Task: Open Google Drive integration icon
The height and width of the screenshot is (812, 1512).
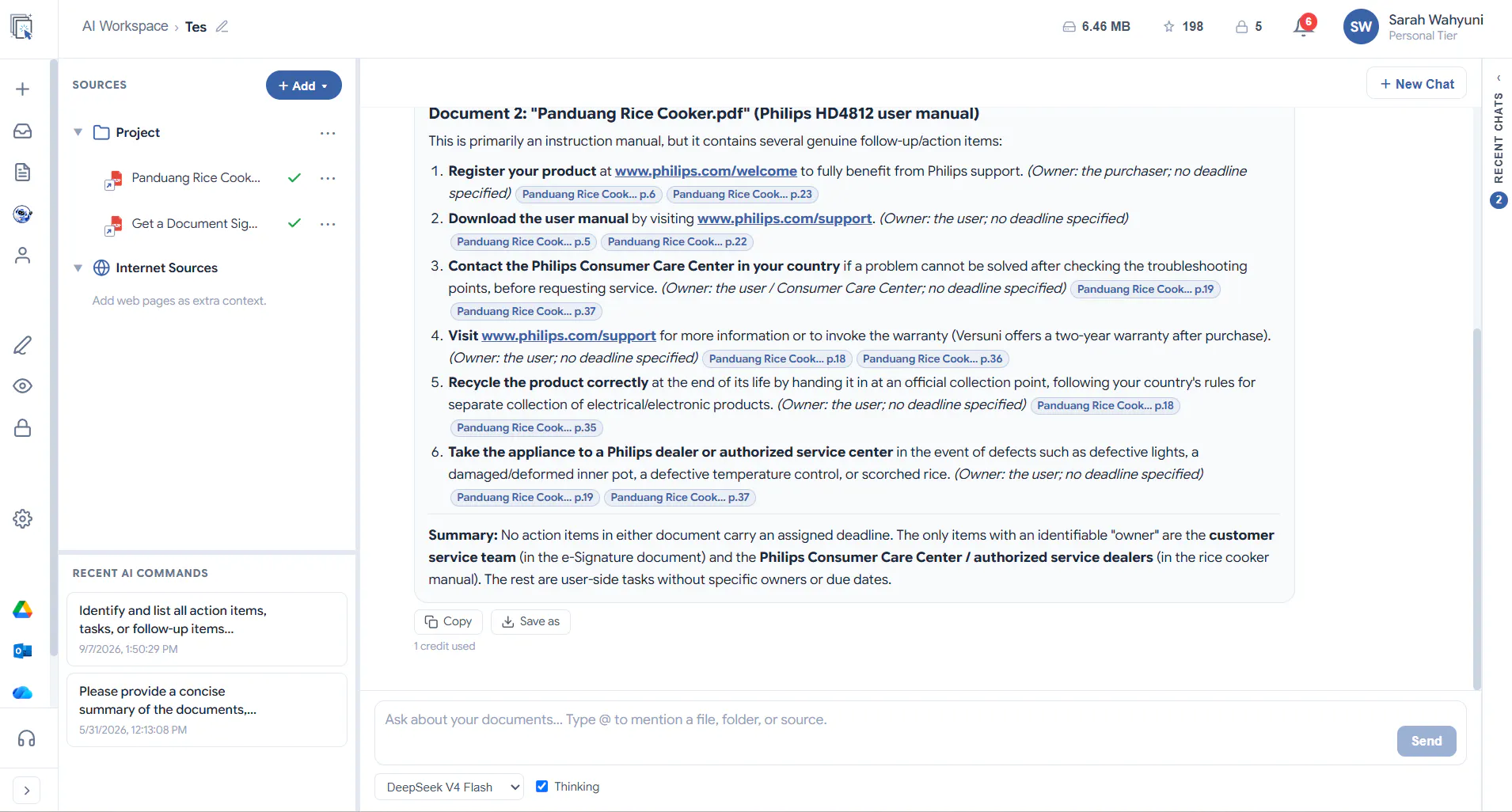Action: (23, 609)
